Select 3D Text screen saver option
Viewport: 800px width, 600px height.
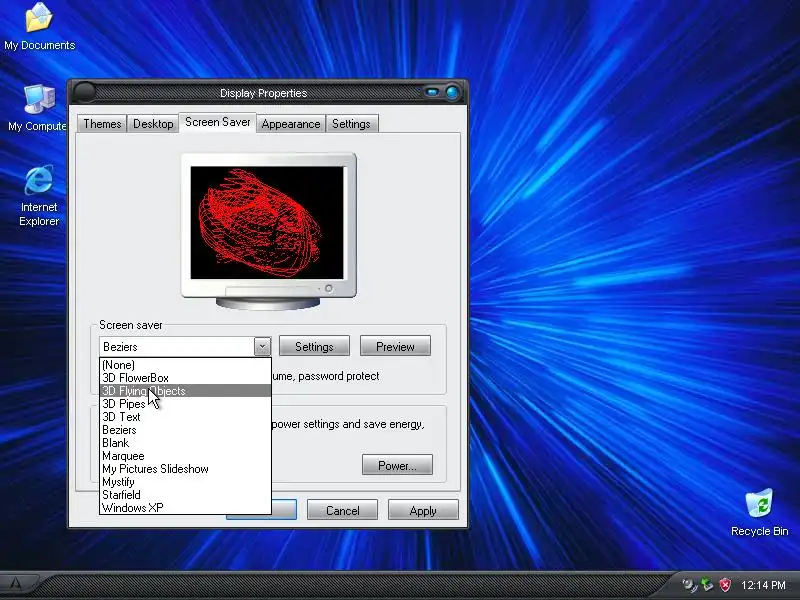coord(185,417)
